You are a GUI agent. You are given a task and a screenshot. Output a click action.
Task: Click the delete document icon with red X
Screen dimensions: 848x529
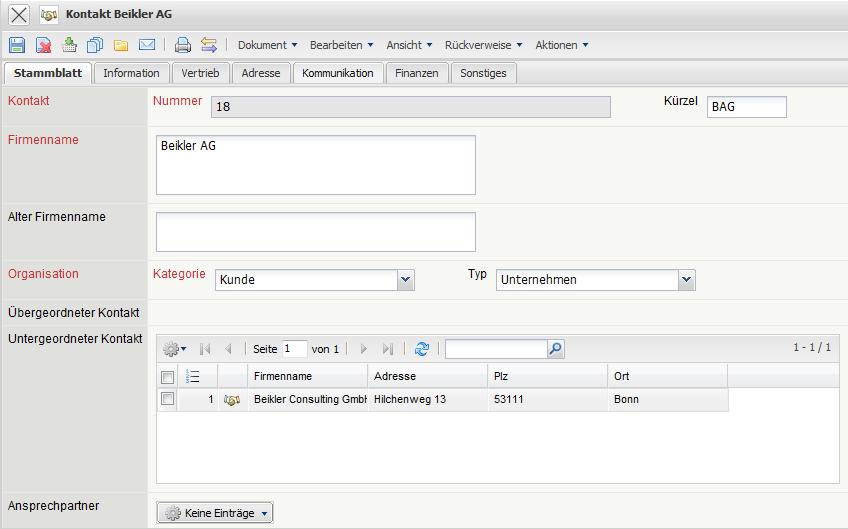44,45
